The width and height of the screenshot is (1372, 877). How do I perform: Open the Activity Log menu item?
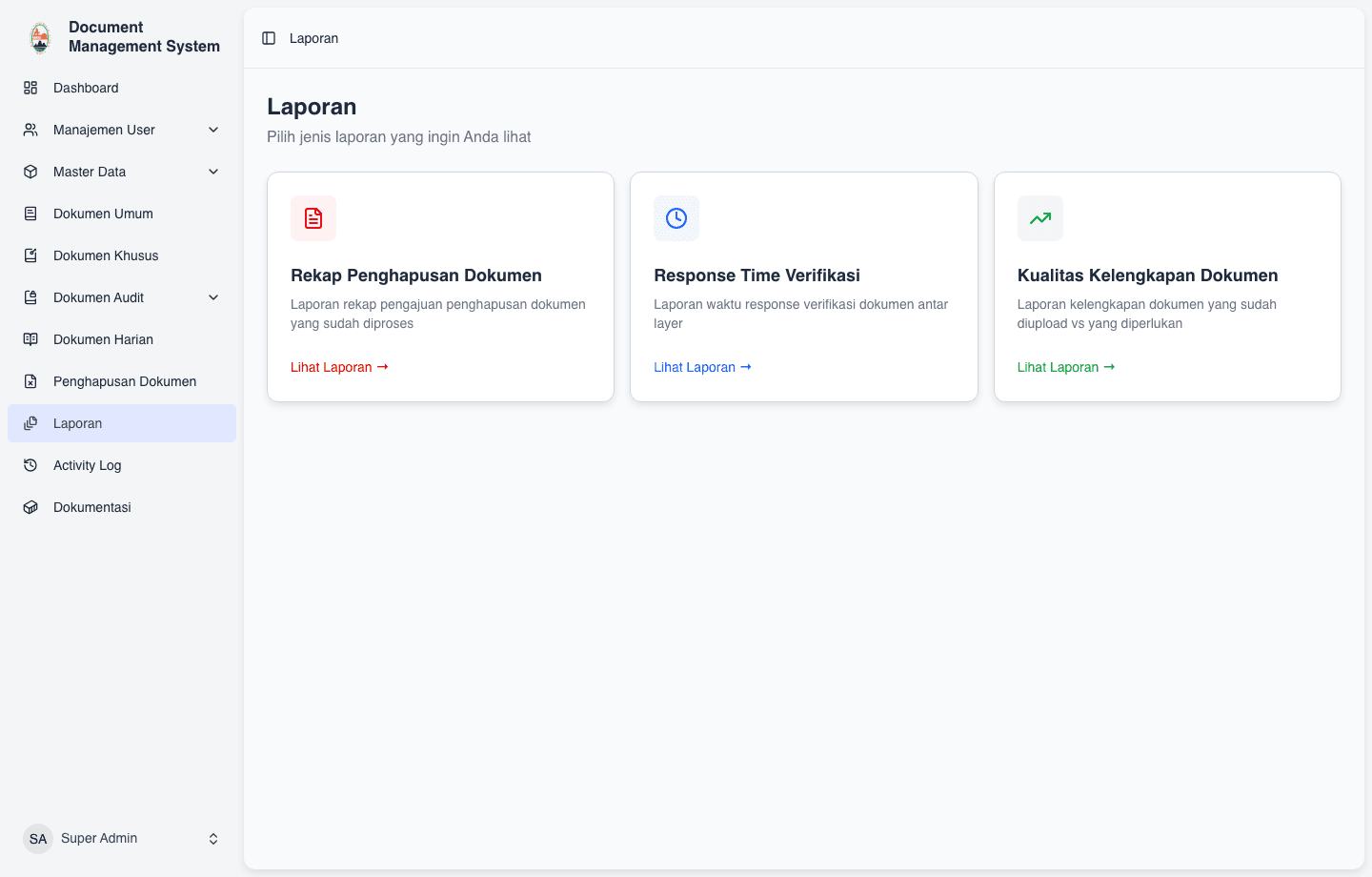[122, 465]
